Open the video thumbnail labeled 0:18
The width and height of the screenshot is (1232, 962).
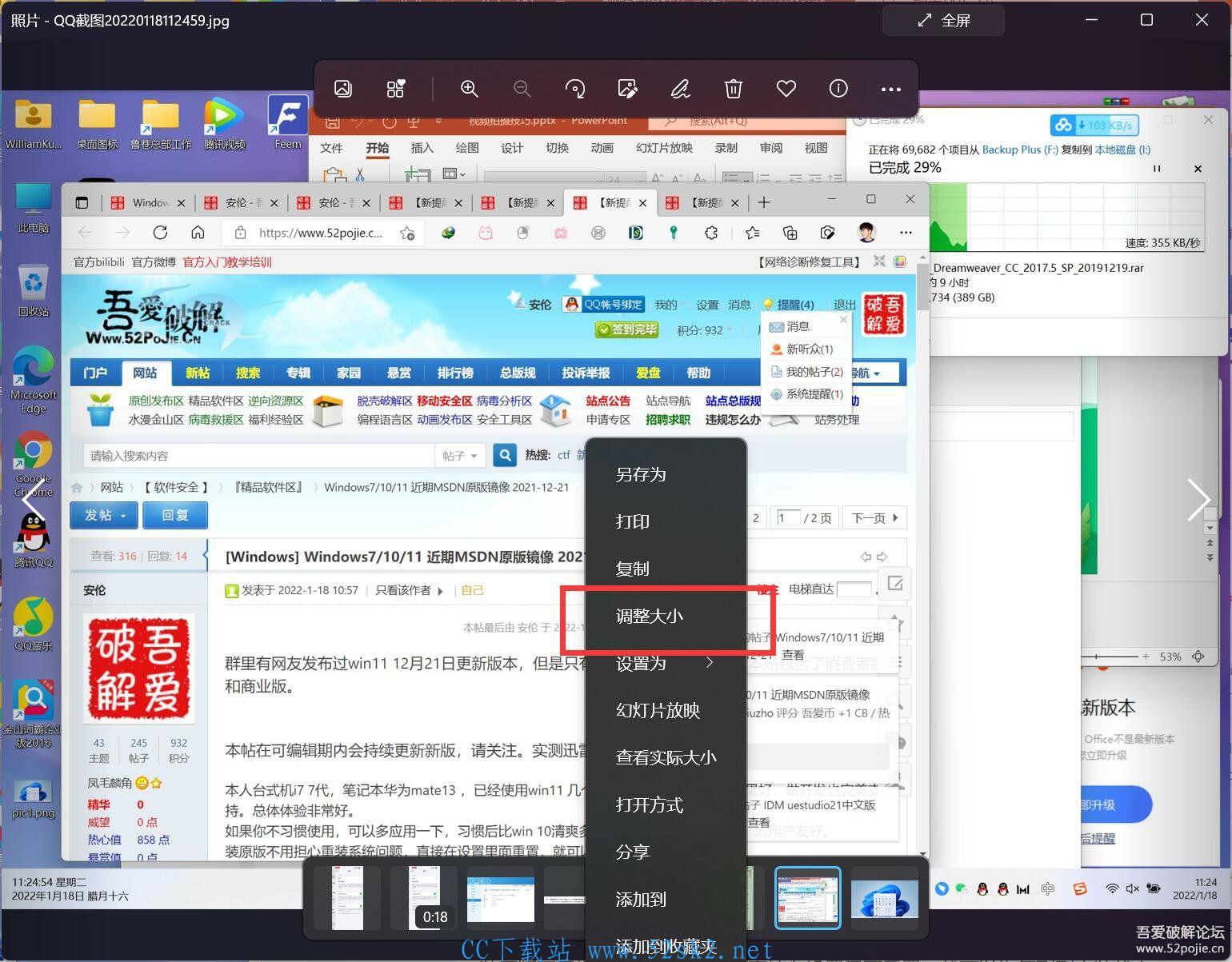(x=424, y=897)
